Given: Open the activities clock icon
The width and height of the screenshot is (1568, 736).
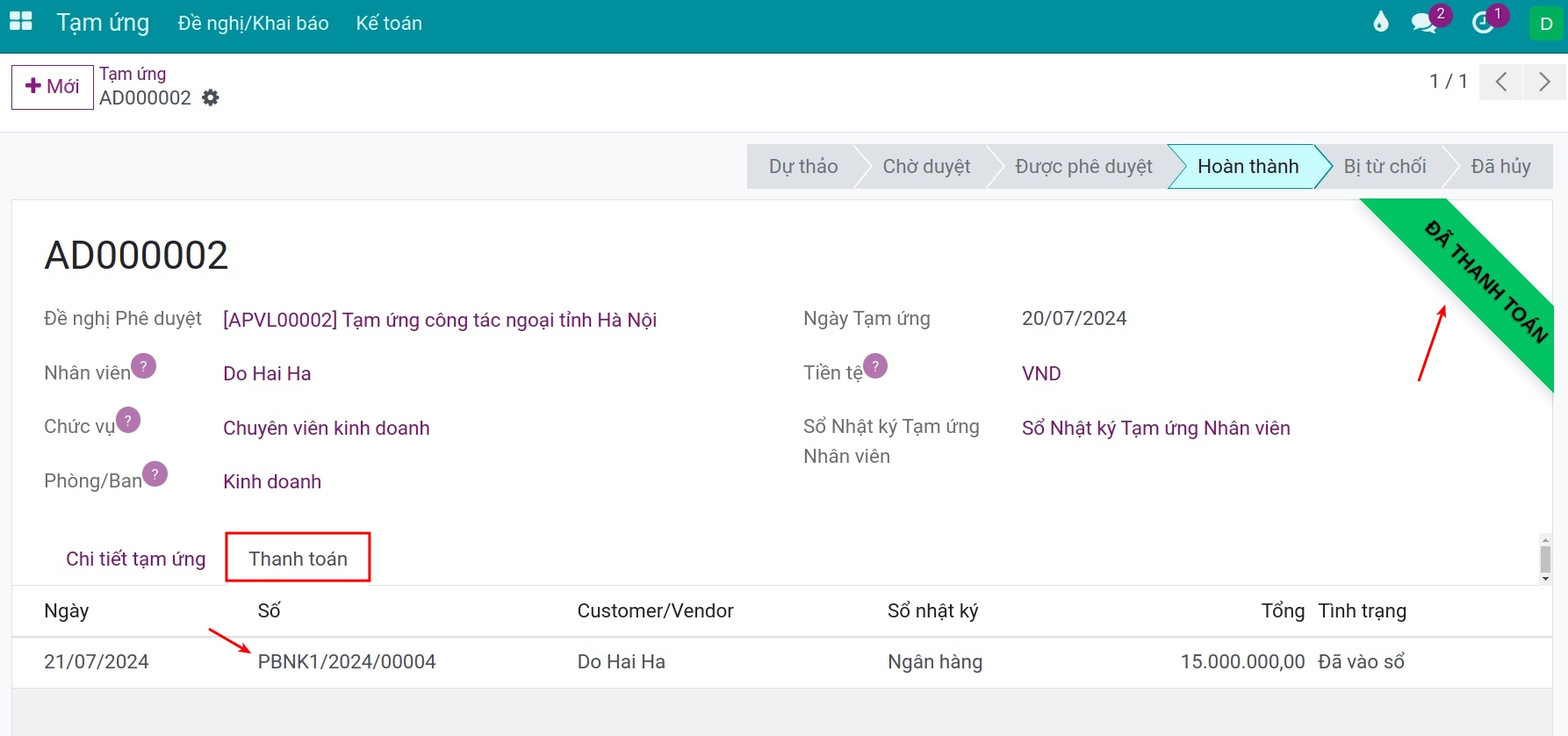Looking at the screenshot, I should point(1483,23).
